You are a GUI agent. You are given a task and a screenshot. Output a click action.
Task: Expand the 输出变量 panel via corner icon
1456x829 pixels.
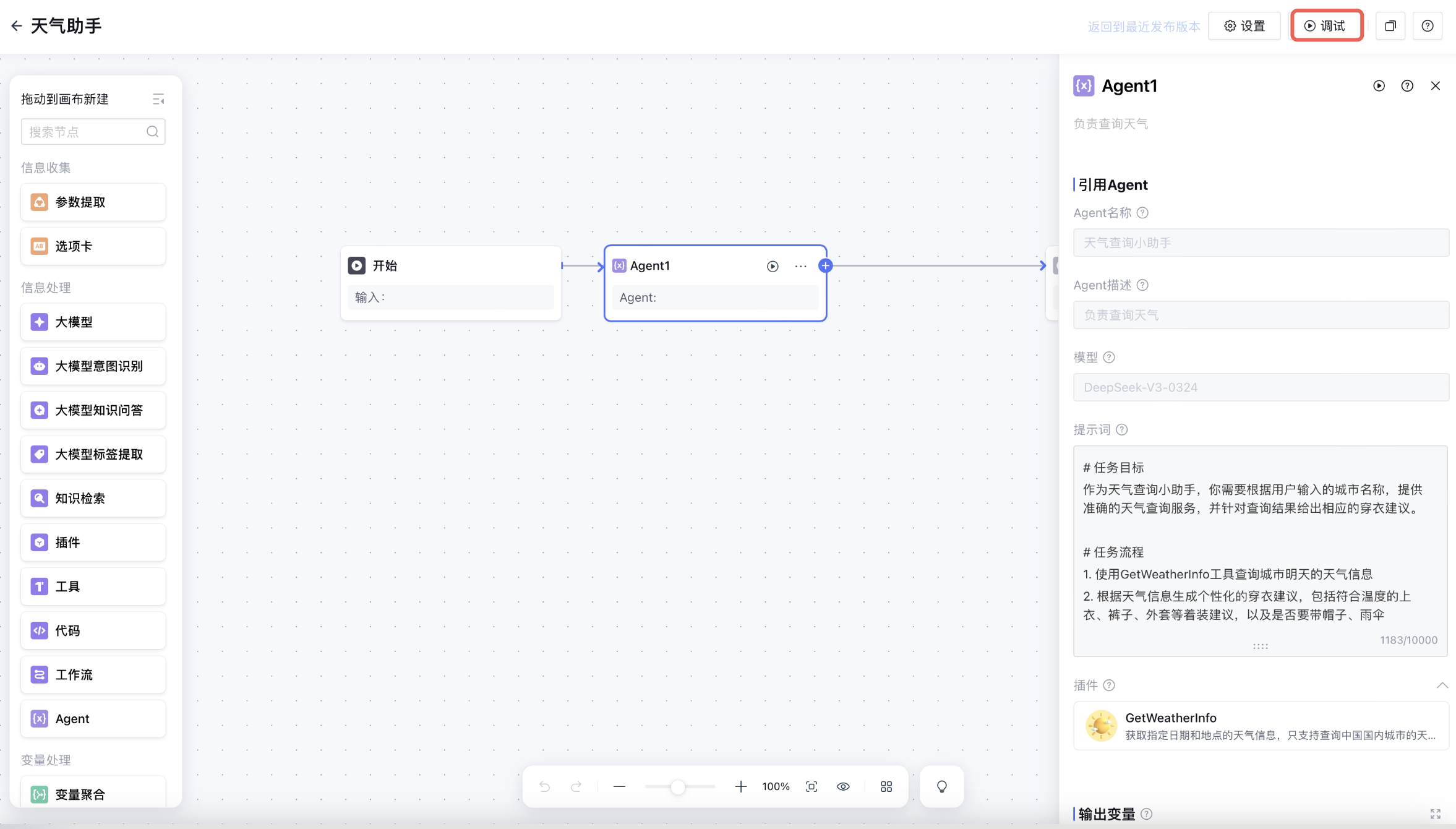pos(1435,814)
